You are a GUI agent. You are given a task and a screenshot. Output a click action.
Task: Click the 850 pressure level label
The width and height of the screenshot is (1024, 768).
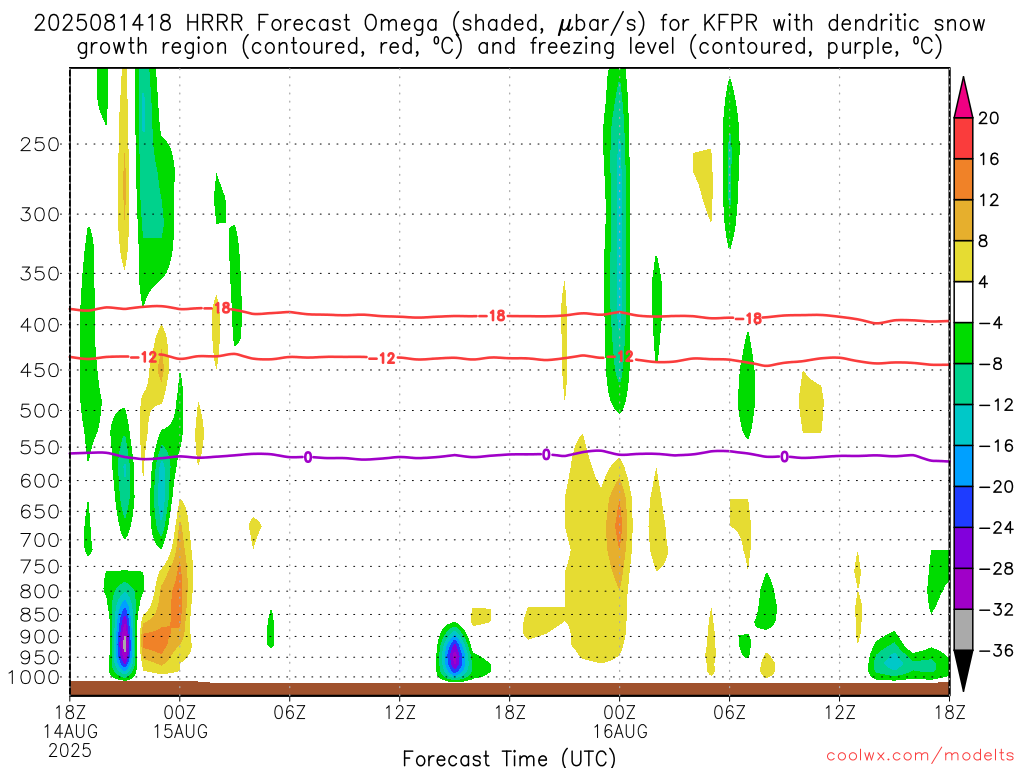pos(40,615)
